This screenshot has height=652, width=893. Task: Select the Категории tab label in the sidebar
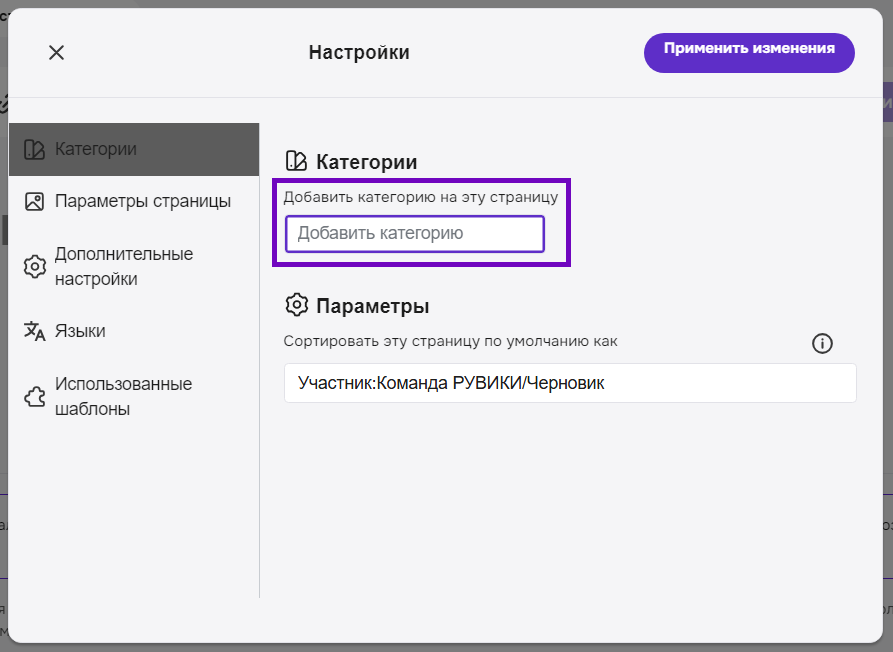click(96, 149)
